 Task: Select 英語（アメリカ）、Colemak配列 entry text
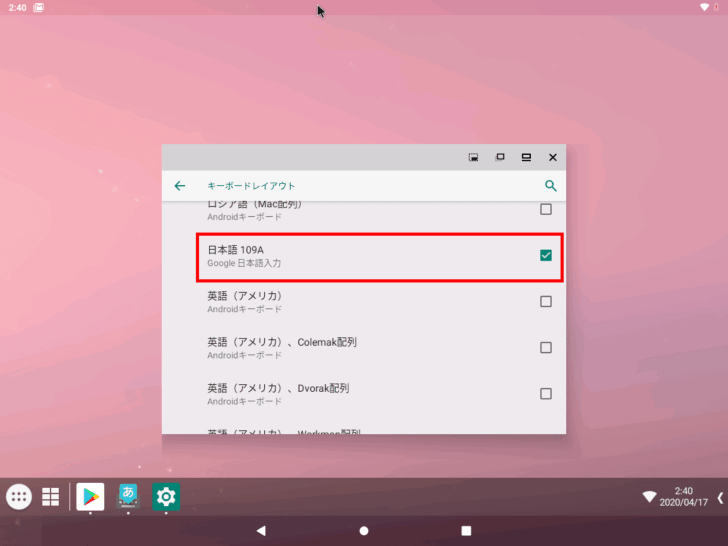pos(282,342)
